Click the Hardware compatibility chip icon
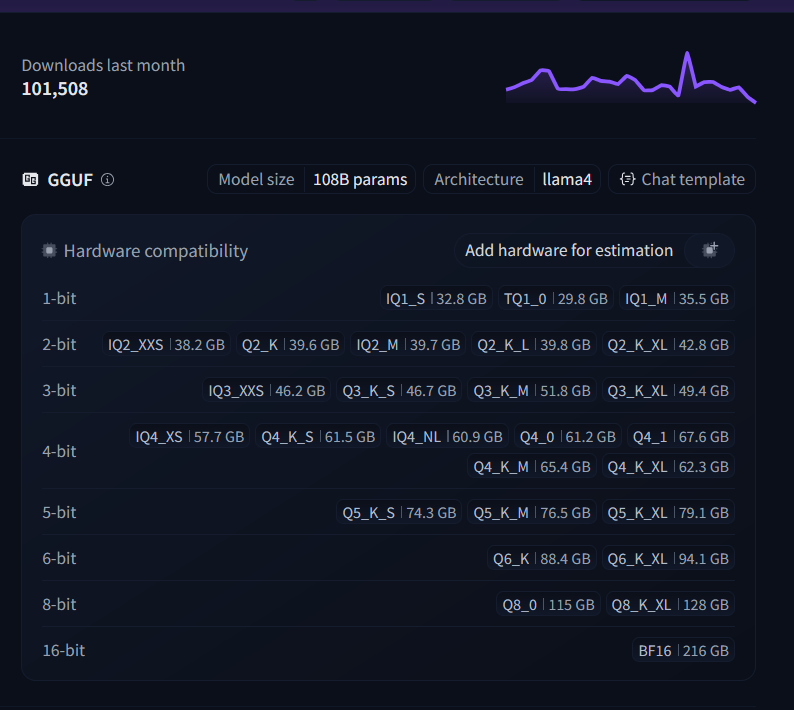Image resolution: width=794 pixels, height=710 pixels. [49, 250]
